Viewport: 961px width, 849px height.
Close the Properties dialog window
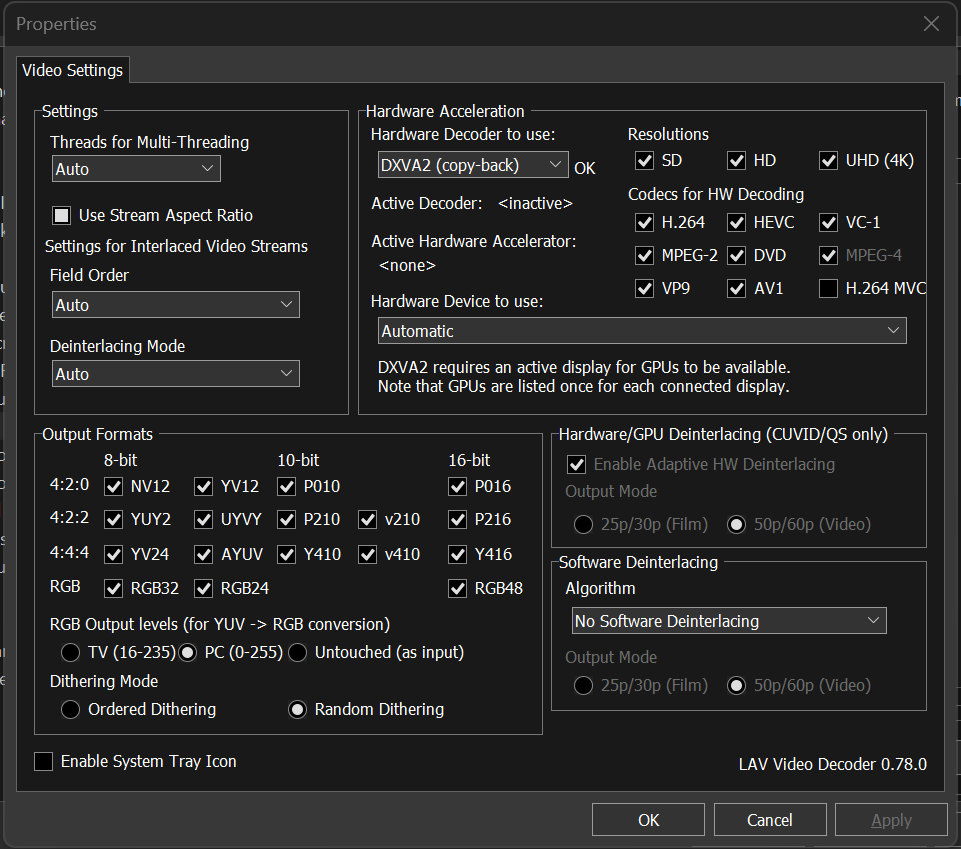tap(931, 24)
